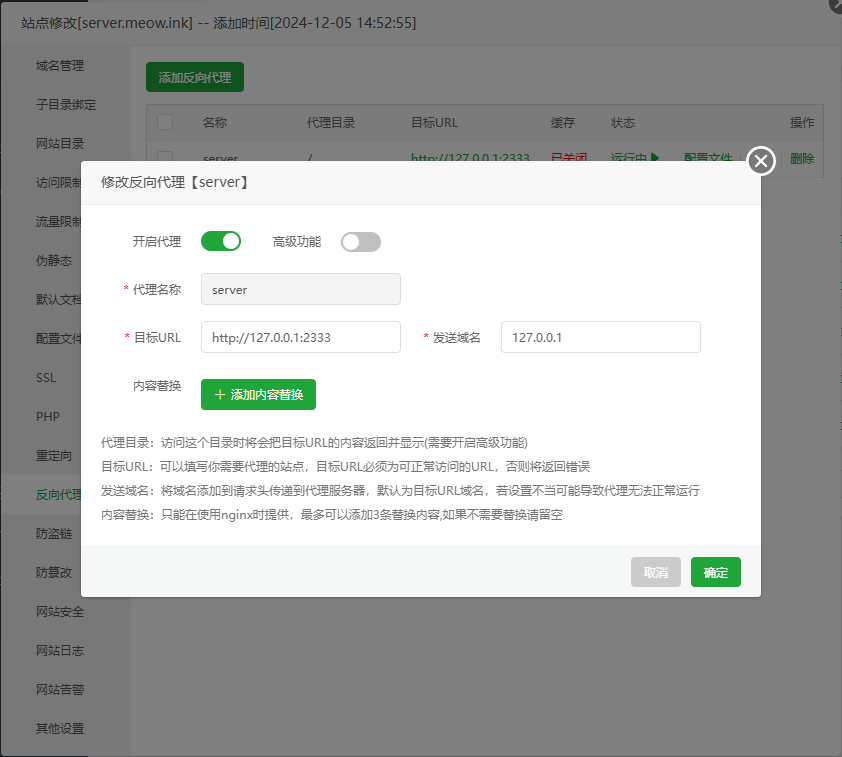Image resolution: width=842 pixels, height=757 pixels.
Task: Enable the 高级功能 switch
Action: click(x=361, y=241)
